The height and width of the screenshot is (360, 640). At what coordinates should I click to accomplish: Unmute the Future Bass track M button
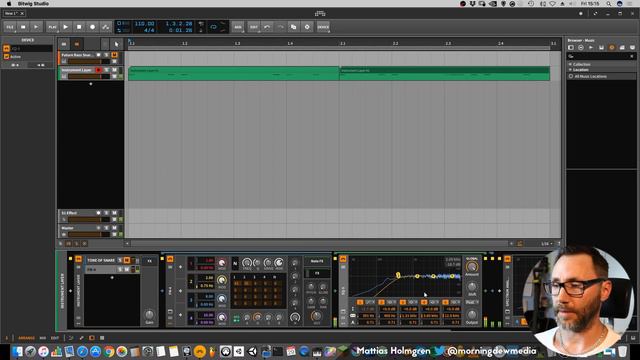pos(114,55)
